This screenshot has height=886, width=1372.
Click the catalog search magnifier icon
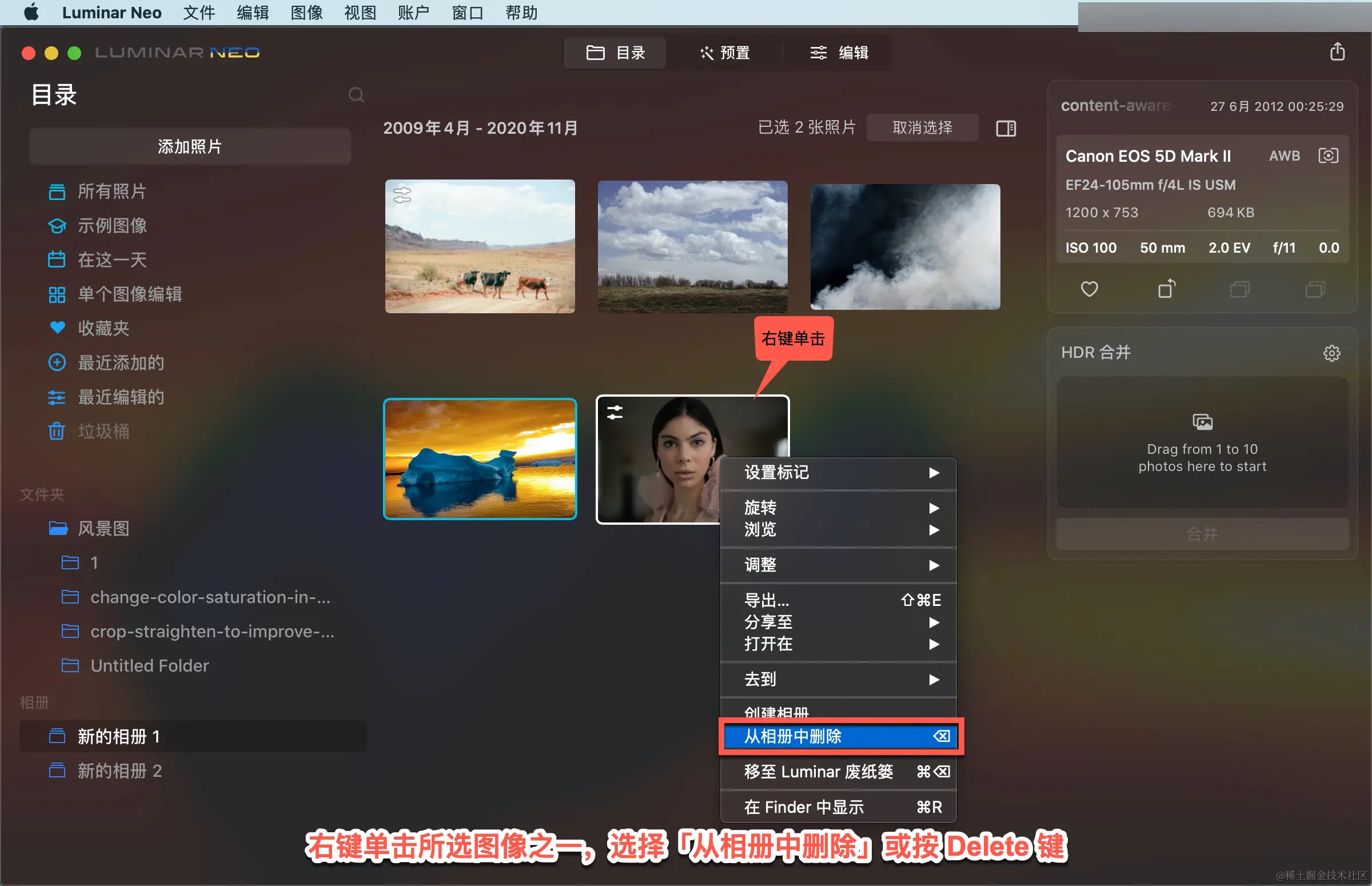point(356,95)
